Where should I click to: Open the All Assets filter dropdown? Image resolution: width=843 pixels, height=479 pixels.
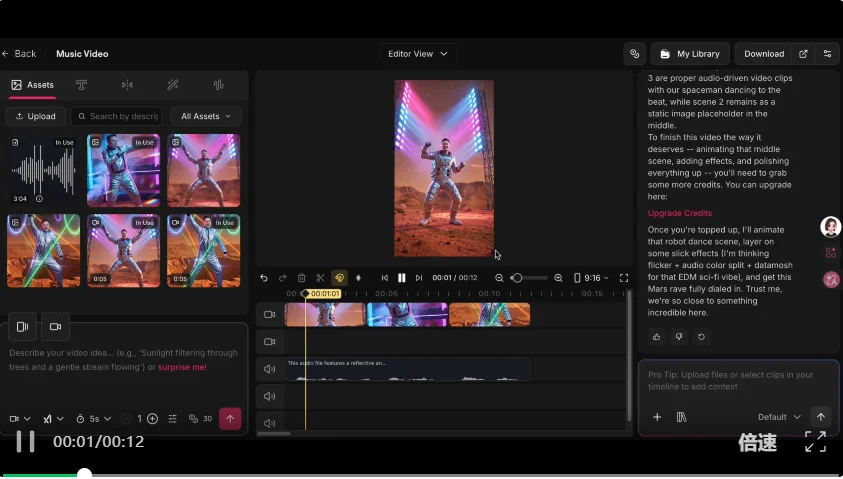[205, 116]
